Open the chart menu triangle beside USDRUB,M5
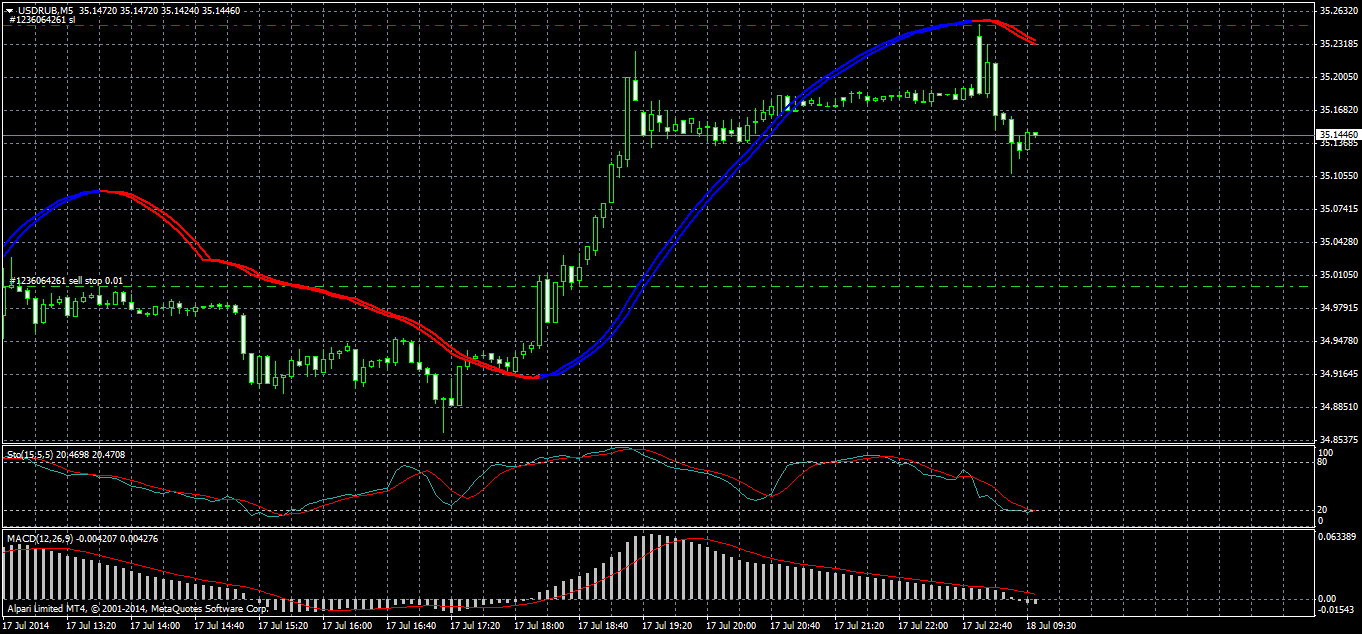This screenshot has width=1362, height=634. [x=8, y=10]
